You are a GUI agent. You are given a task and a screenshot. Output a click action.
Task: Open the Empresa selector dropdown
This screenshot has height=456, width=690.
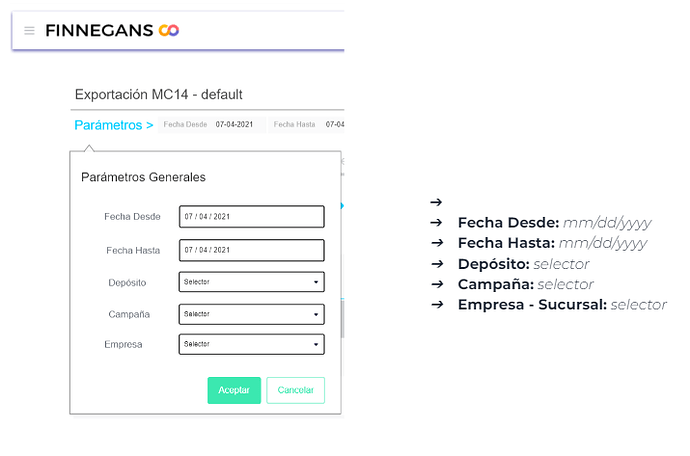tap(252, 345)
